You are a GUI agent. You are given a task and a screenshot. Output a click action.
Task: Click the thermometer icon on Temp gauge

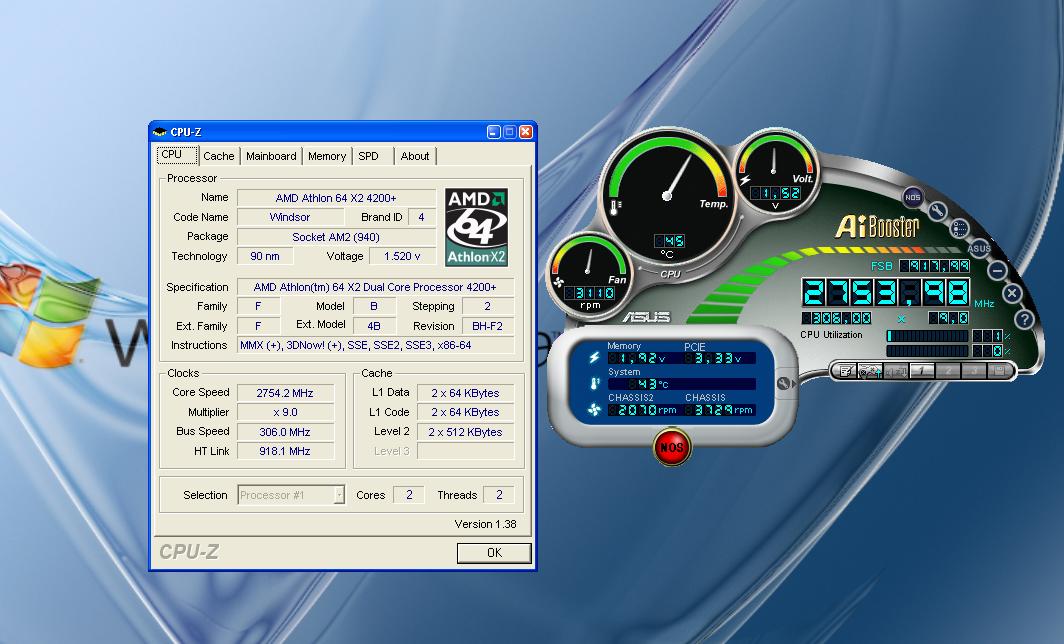pos(615,207)
